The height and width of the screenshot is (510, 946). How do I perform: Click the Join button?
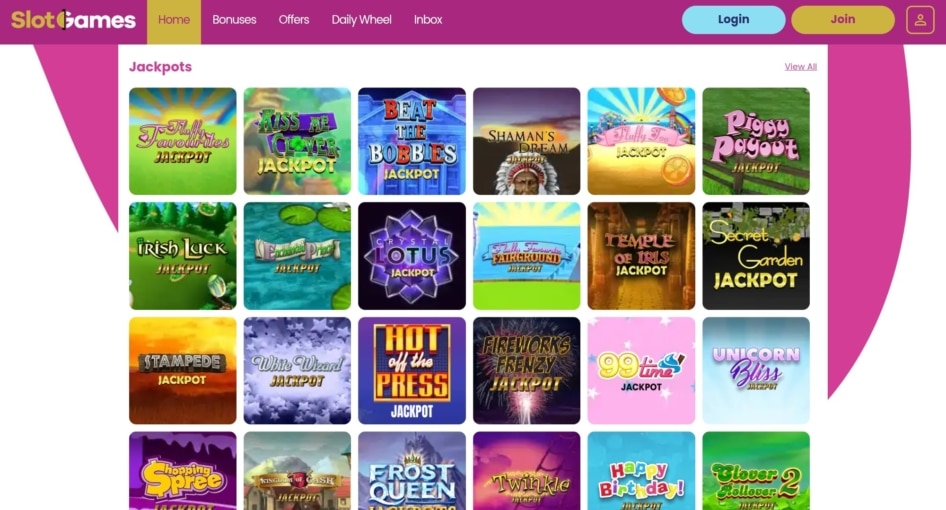(843, 20)
